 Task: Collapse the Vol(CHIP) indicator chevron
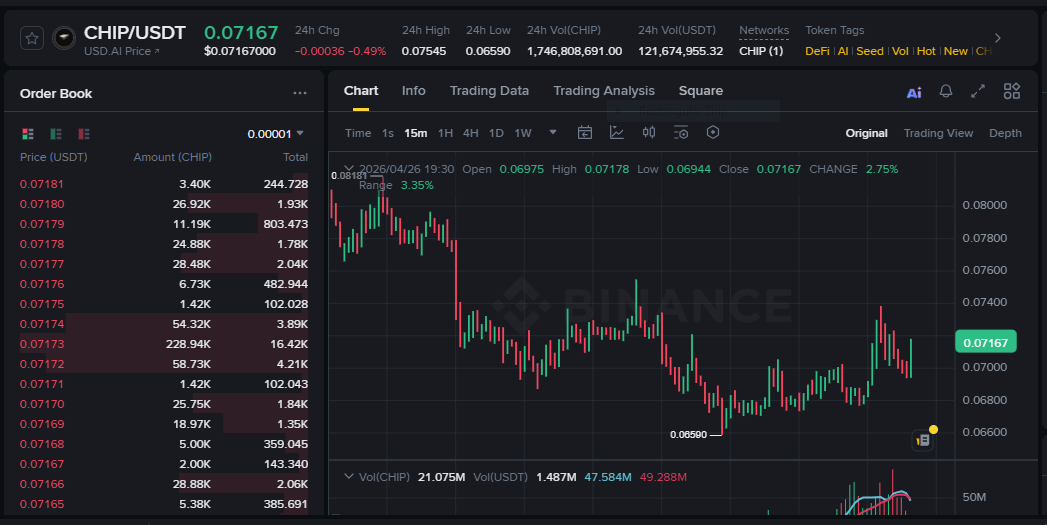349,476
